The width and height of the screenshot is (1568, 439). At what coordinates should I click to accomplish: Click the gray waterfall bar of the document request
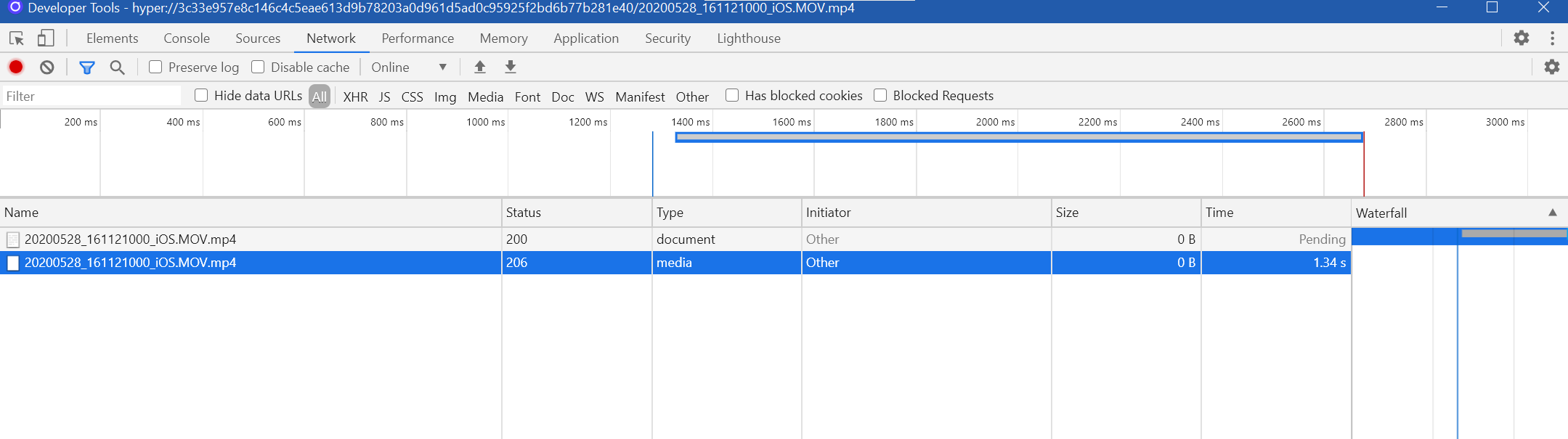(1514, 234)
